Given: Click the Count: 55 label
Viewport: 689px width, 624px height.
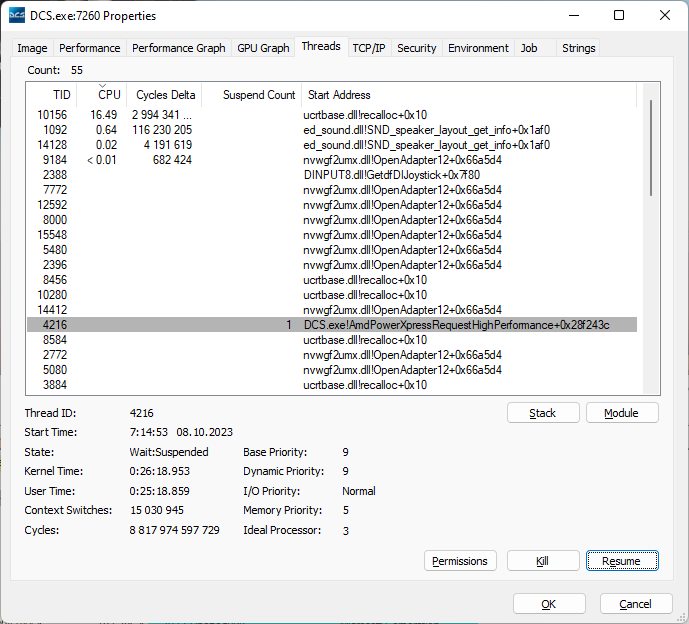Looking at the screenshot, I should pyautogui.click(x=55, y=70).
